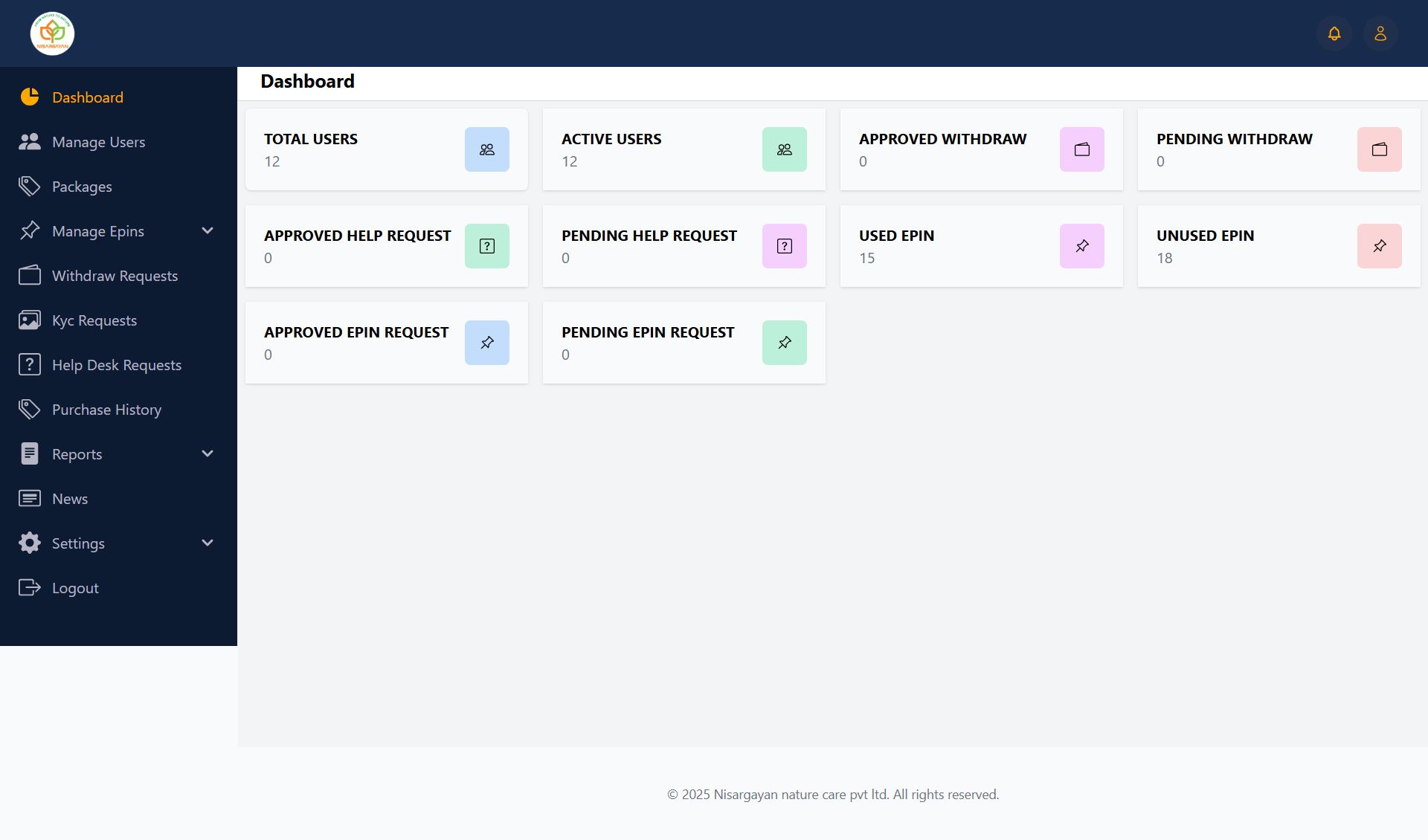Click the Pending Help Request question icon
The image size is (1428, 840).
(785, 246)
